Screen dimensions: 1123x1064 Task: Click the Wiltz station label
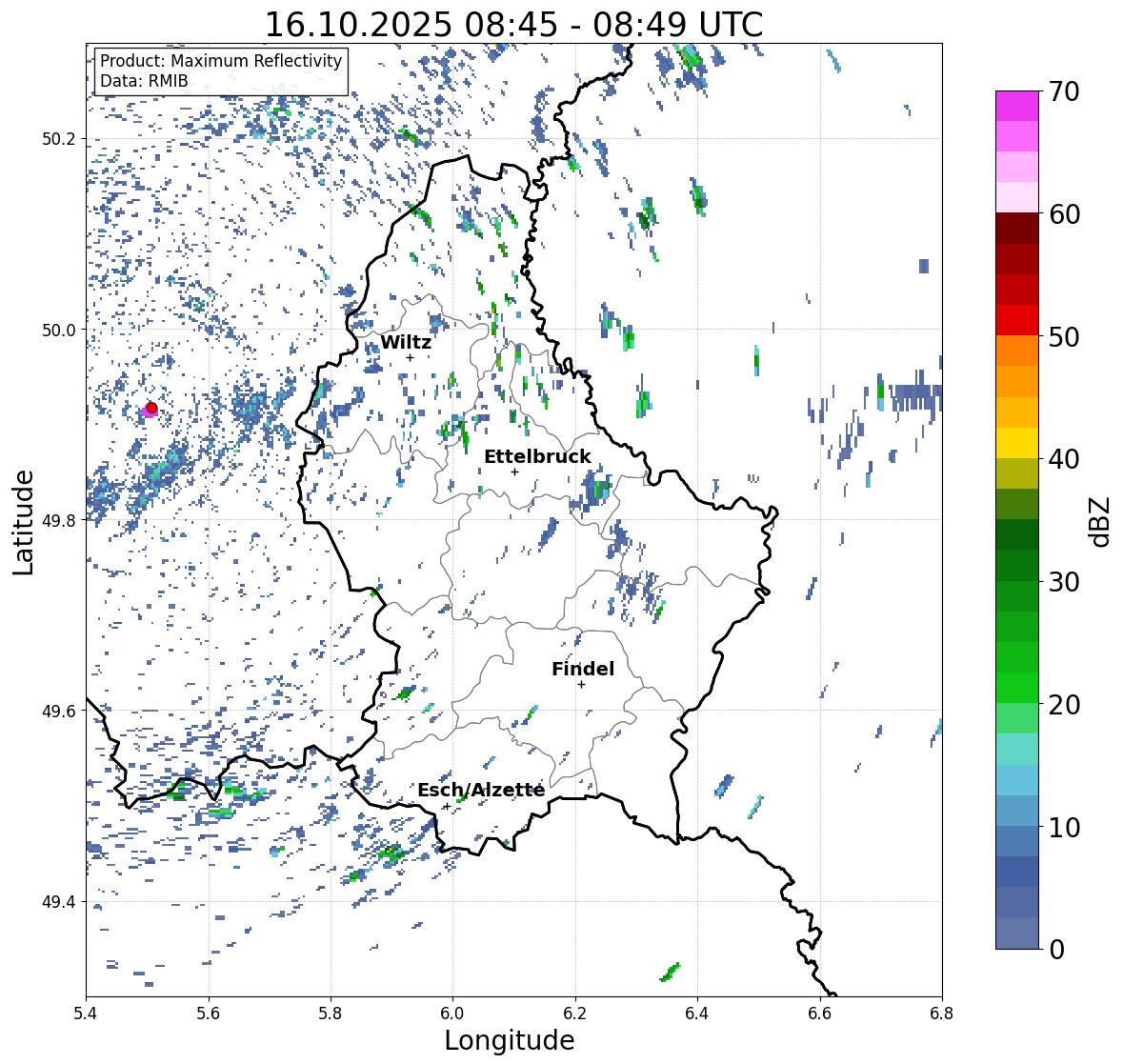click(406, 342)
